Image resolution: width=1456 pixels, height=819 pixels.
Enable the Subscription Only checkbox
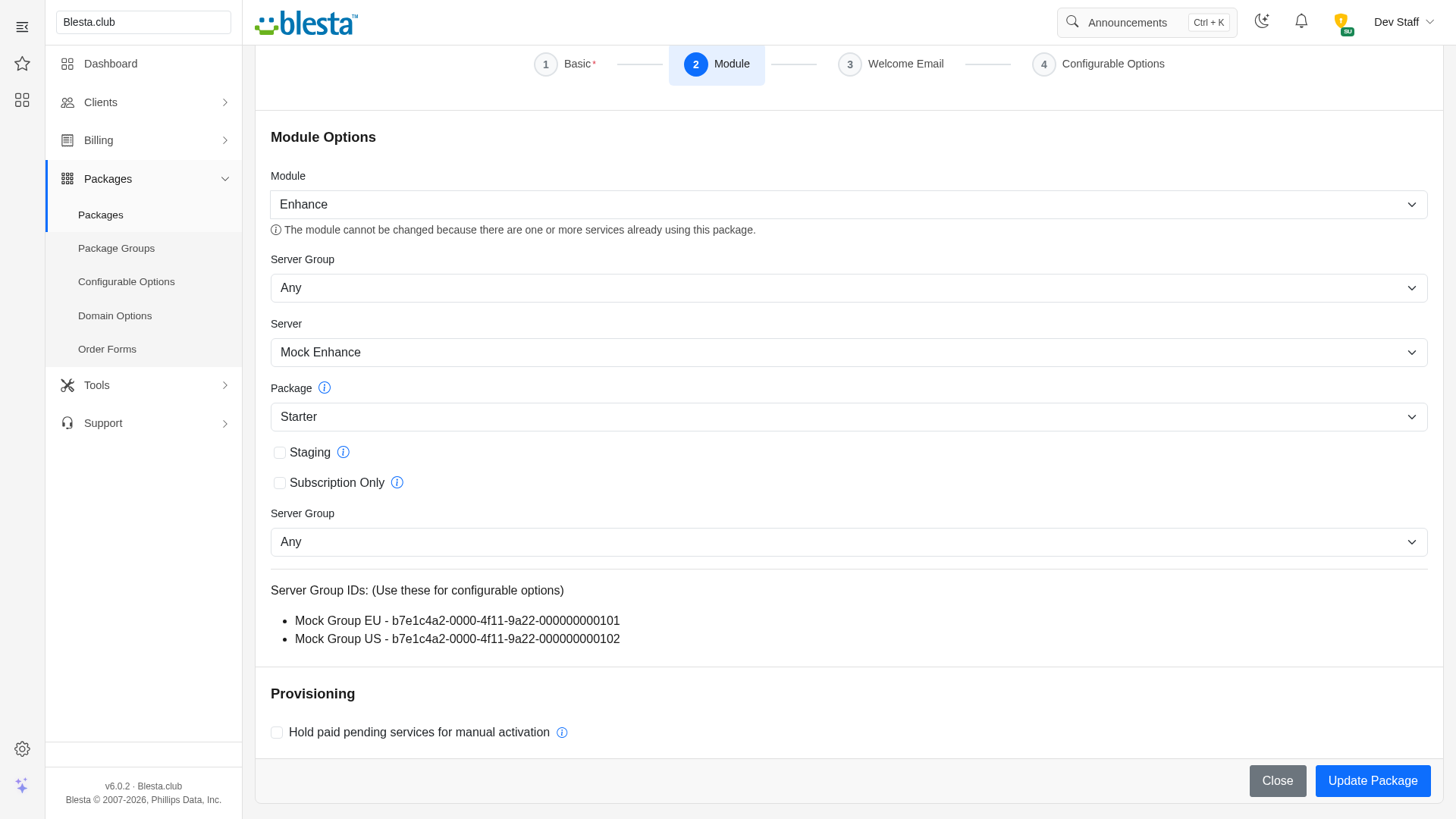(280, 483)
